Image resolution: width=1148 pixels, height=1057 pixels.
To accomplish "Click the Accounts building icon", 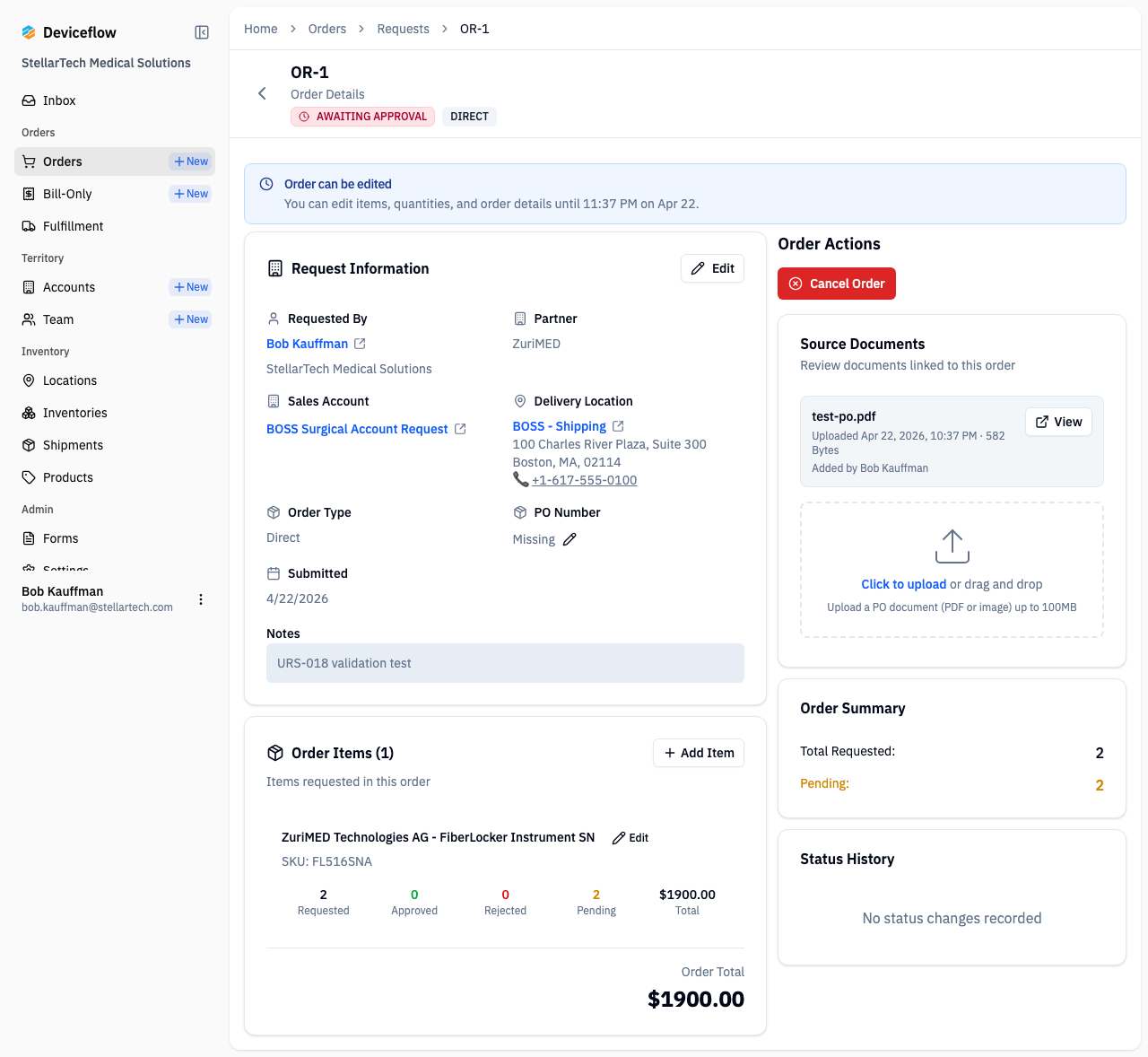I will (x=29, y=287).
